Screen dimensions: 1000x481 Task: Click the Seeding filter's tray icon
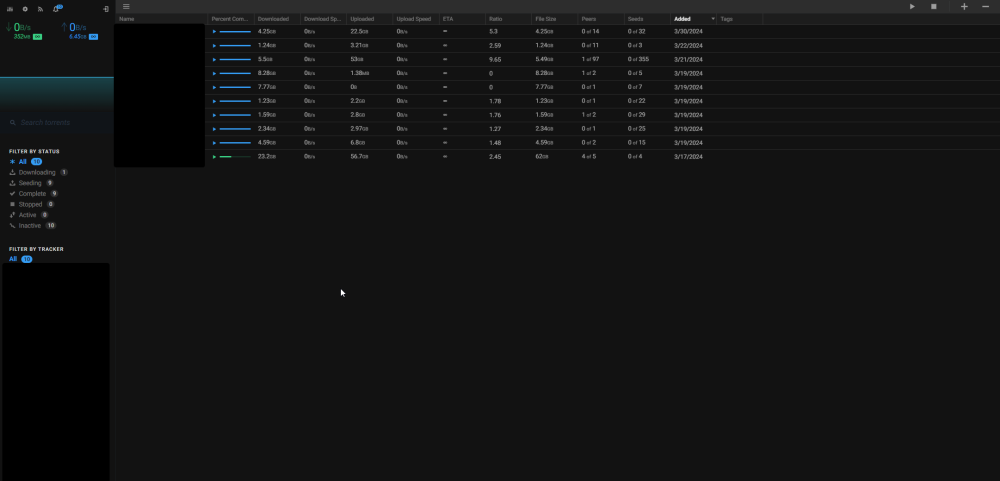tap(12, 183)
